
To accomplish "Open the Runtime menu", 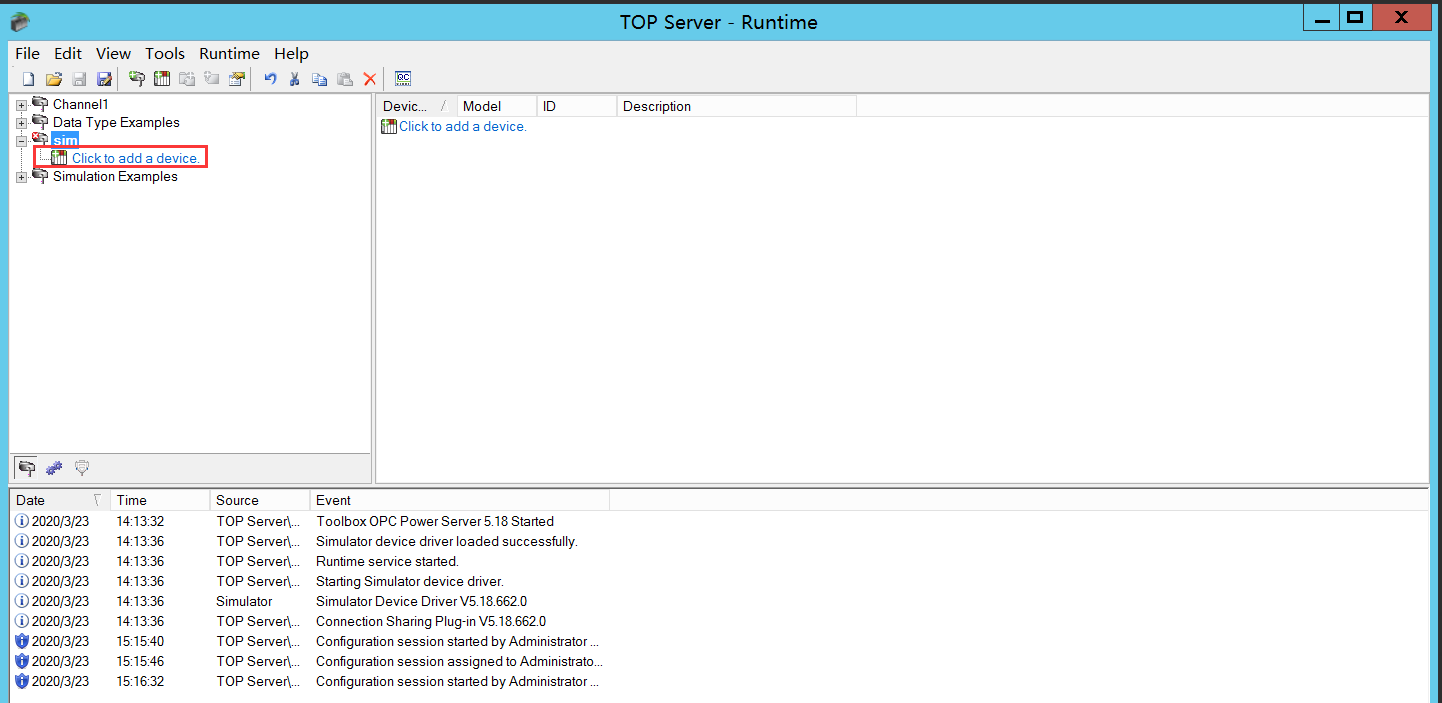I will click(229, 54).
